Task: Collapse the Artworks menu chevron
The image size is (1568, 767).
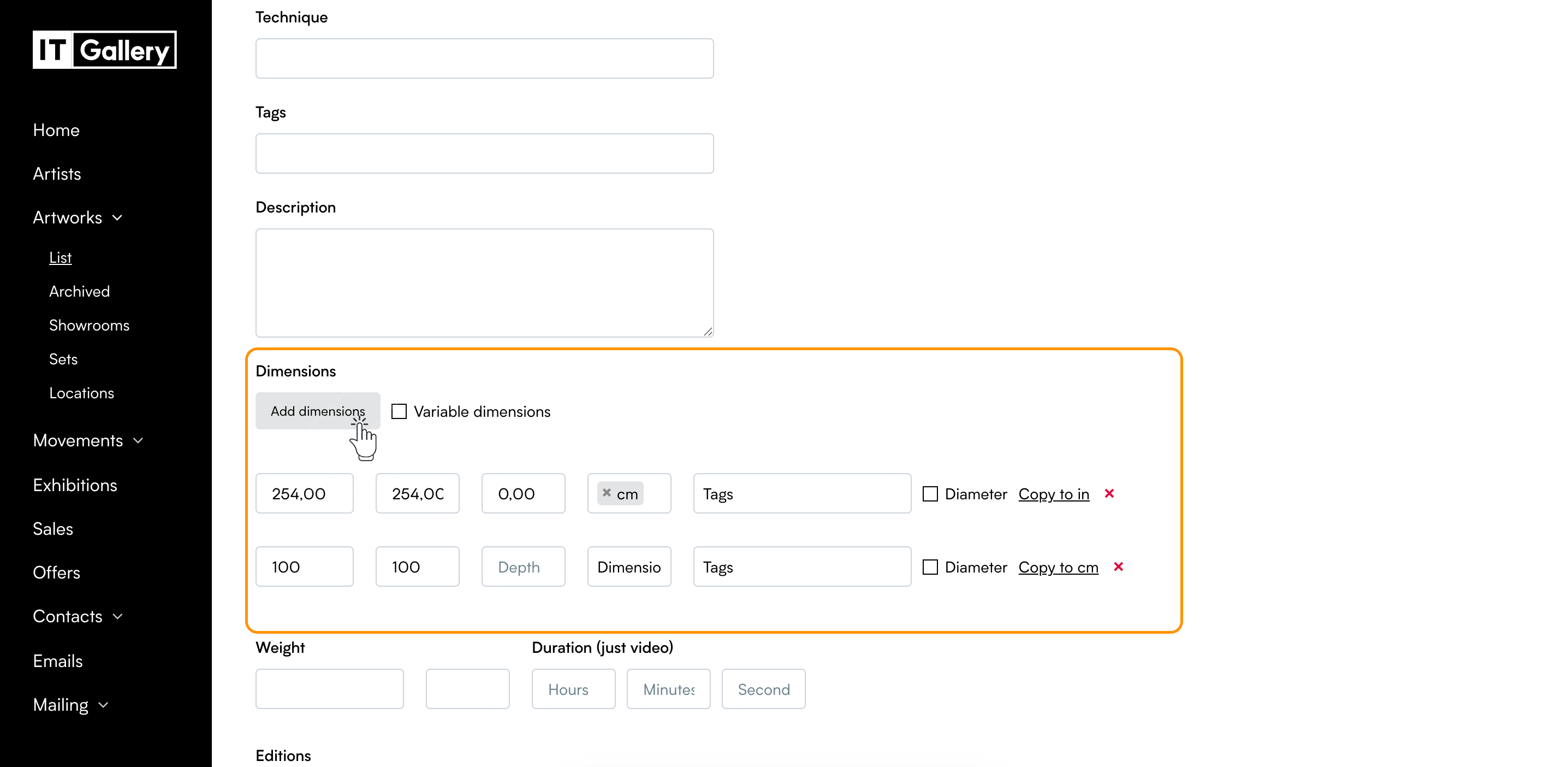Action: pyautogui.click(x=117, y=217)
